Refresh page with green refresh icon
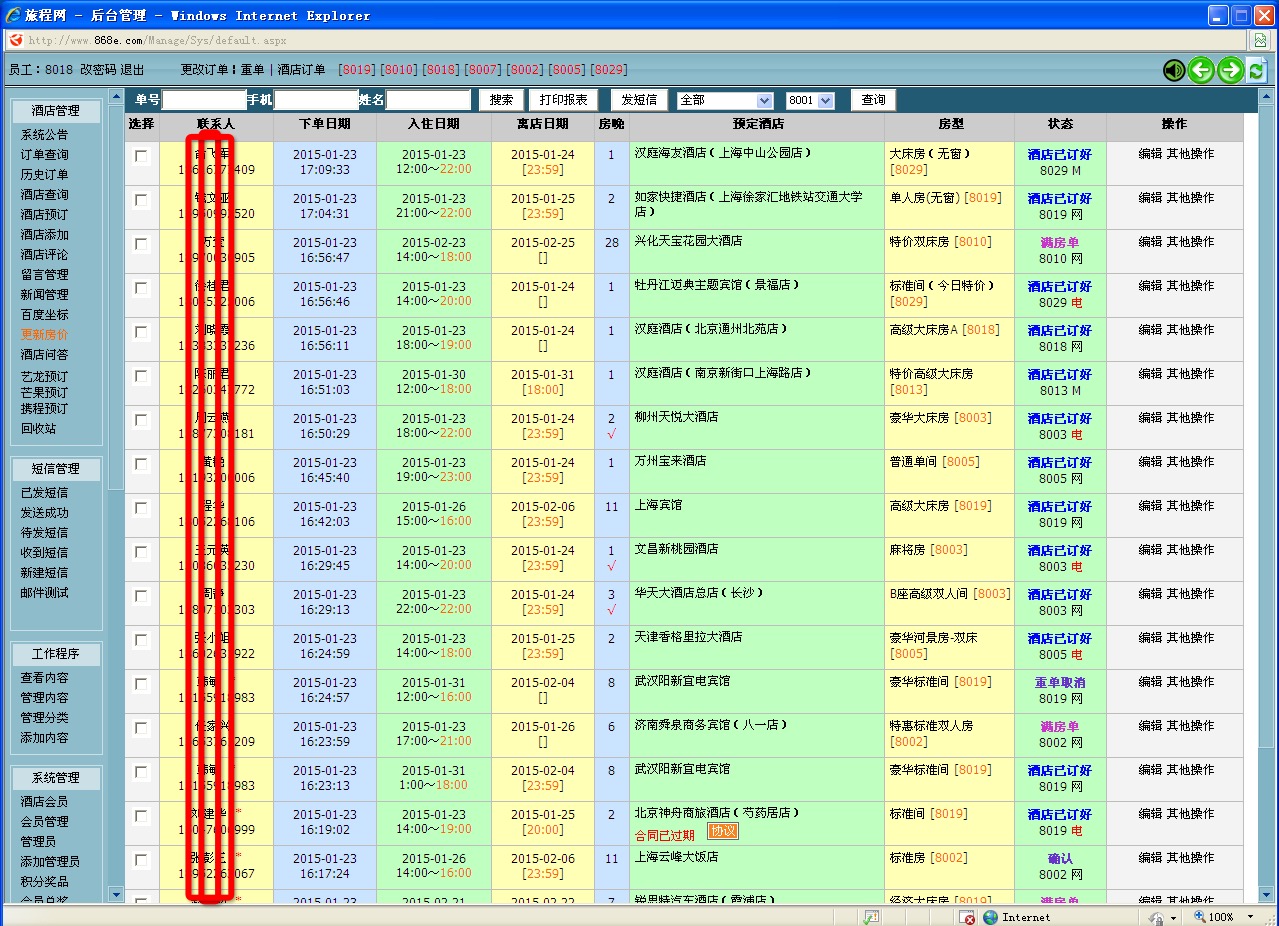Image resolution: width=1279 pixels, height=926 pixels. pos(1256,70)
